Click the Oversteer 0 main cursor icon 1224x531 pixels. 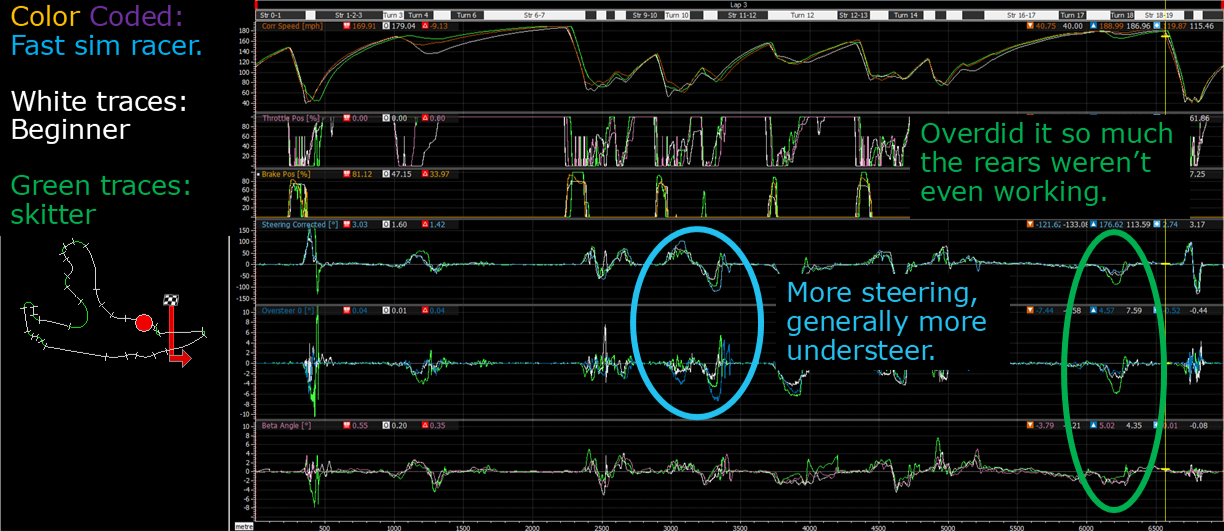point(346,311)
